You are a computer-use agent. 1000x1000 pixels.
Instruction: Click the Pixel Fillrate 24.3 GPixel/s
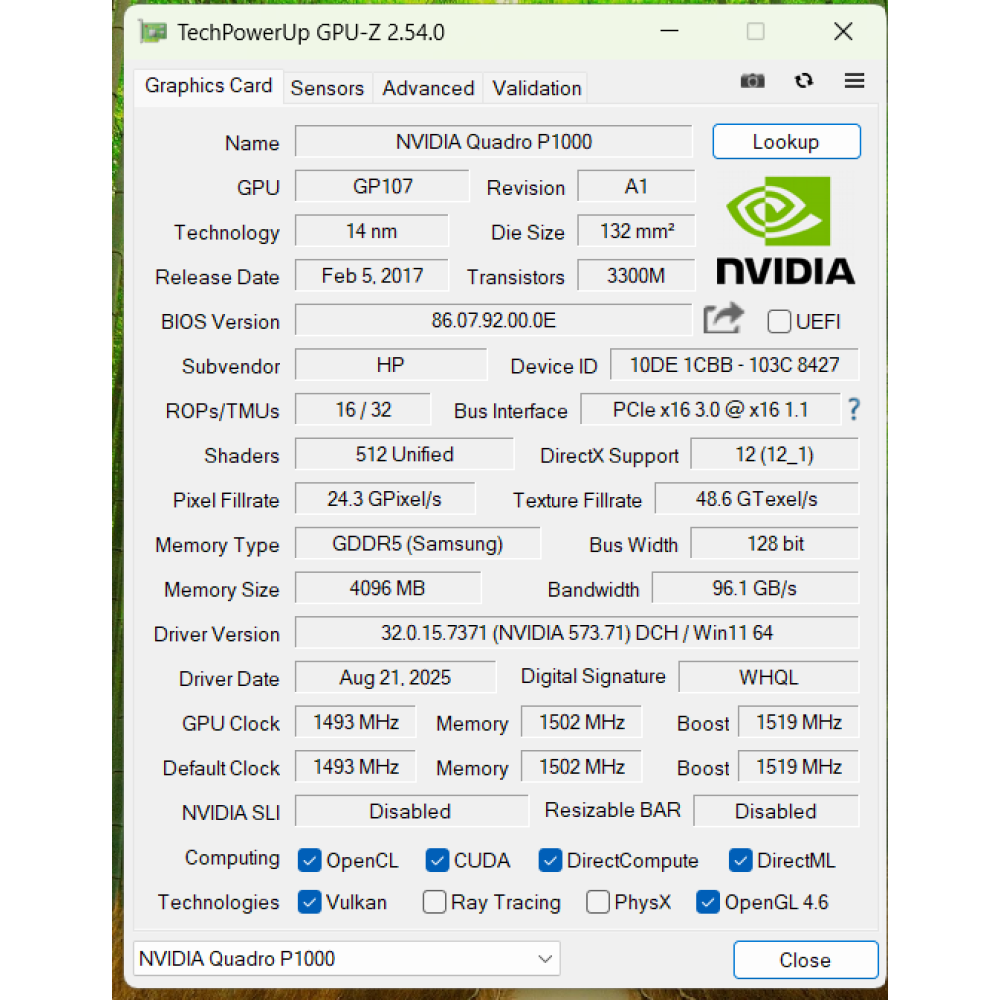pos(385,499)
